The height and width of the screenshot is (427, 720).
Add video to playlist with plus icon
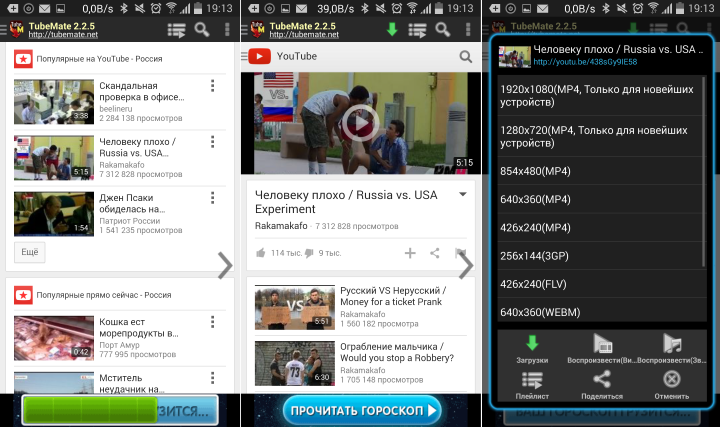point(410,253)
